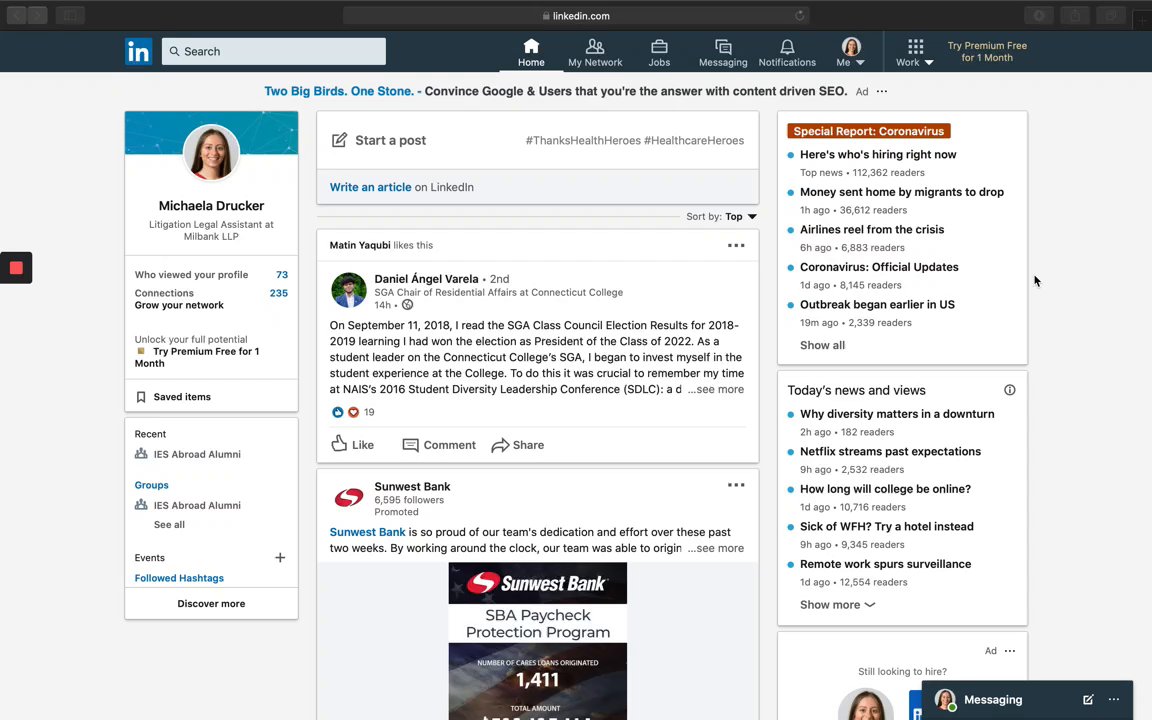Click Show all in Coronavirus report
Image resolution: width=1152 pixels, height=720 pixels.
[822, 345]
